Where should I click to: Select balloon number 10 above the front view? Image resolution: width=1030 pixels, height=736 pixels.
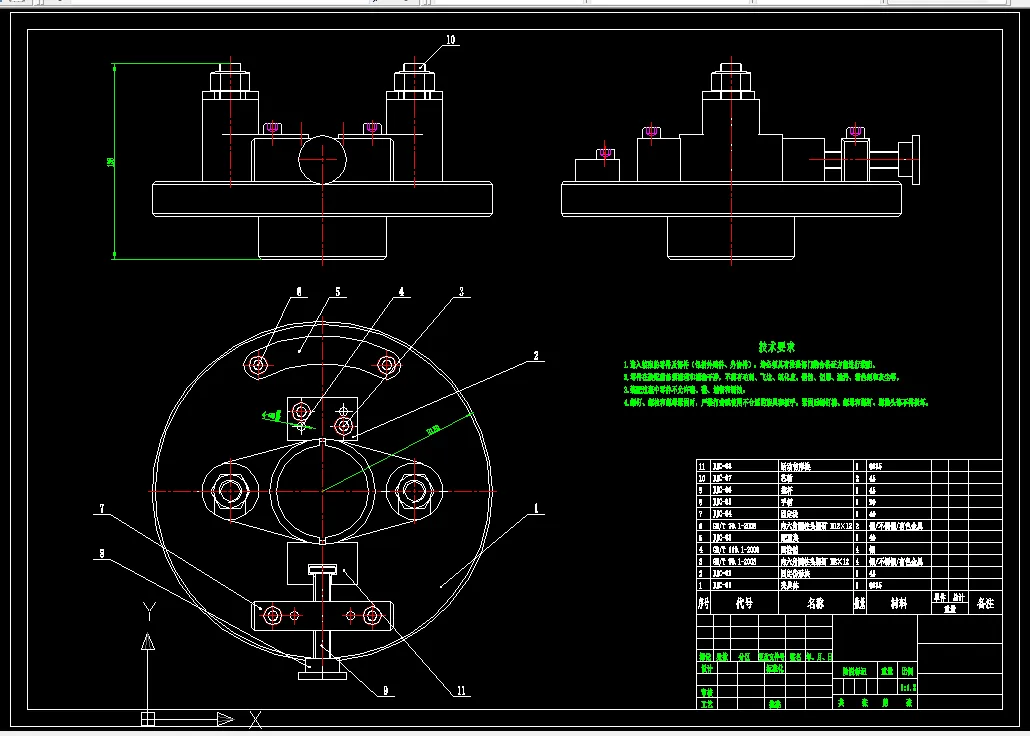point(451,40)
